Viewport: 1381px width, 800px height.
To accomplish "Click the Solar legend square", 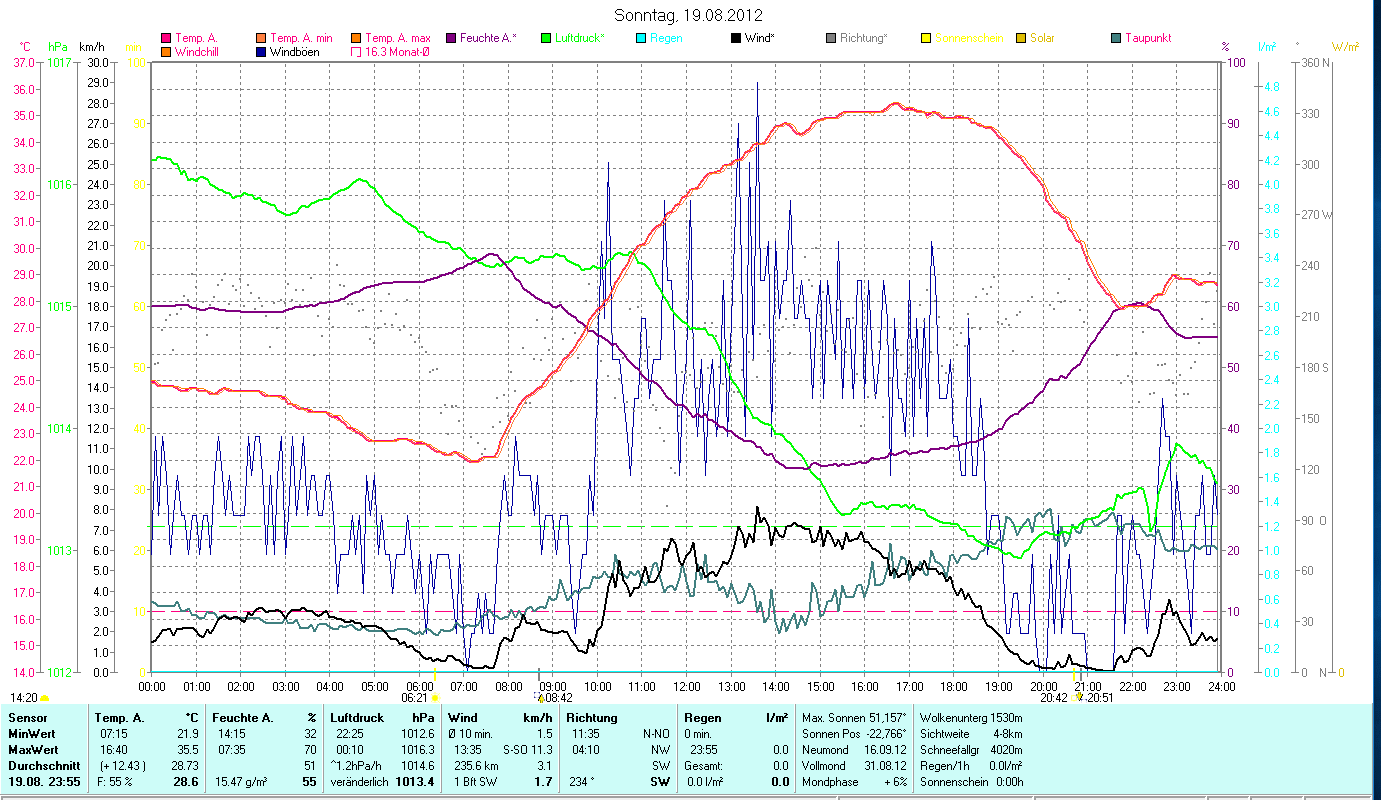I will (x=1021, y=38).
